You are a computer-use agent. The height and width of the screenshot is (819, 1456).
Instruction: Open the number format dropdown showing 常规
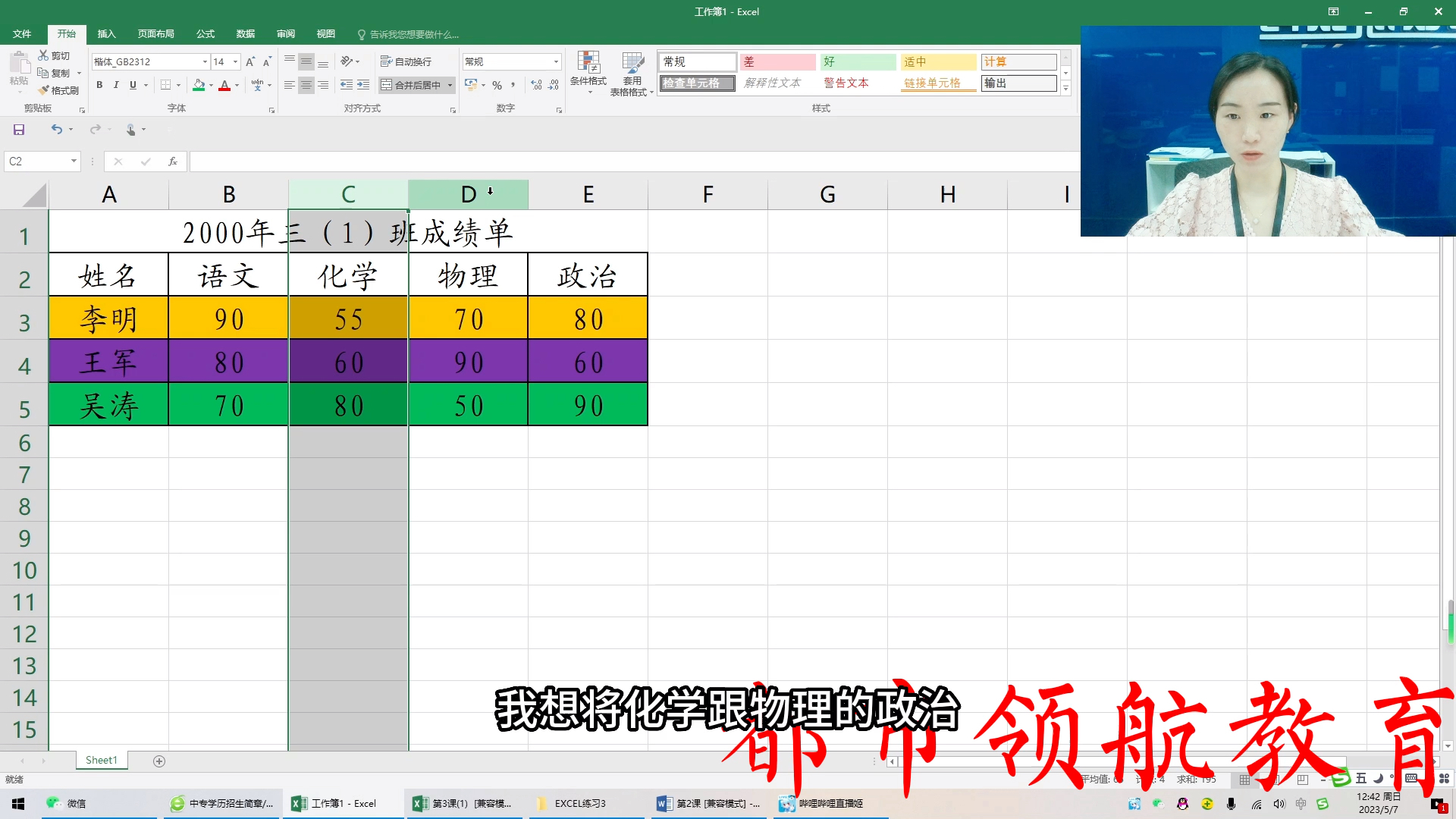555,61
